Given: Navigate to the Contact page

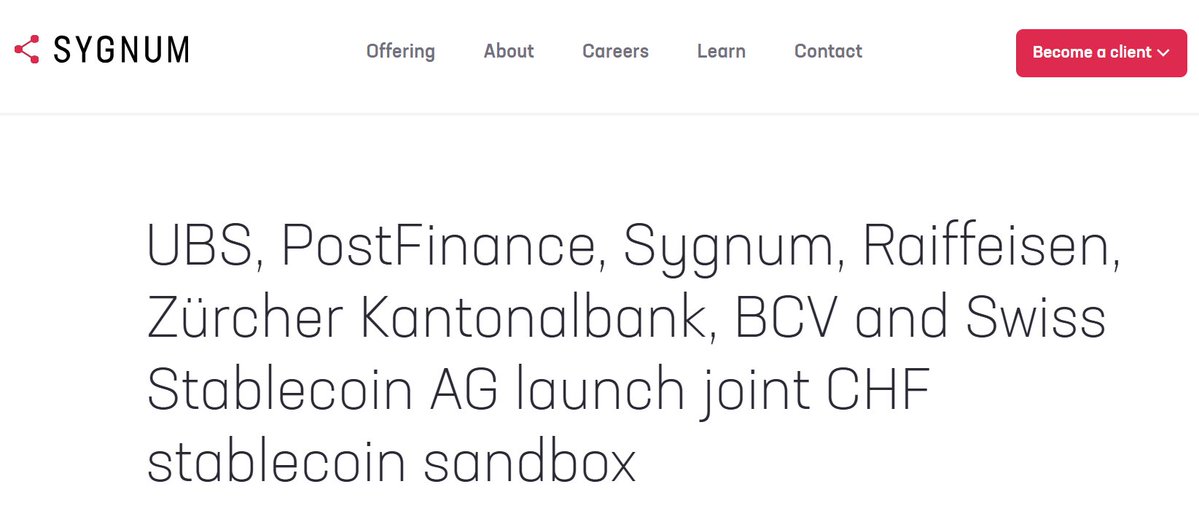Looking at the screenshot, I should (828, 51).
